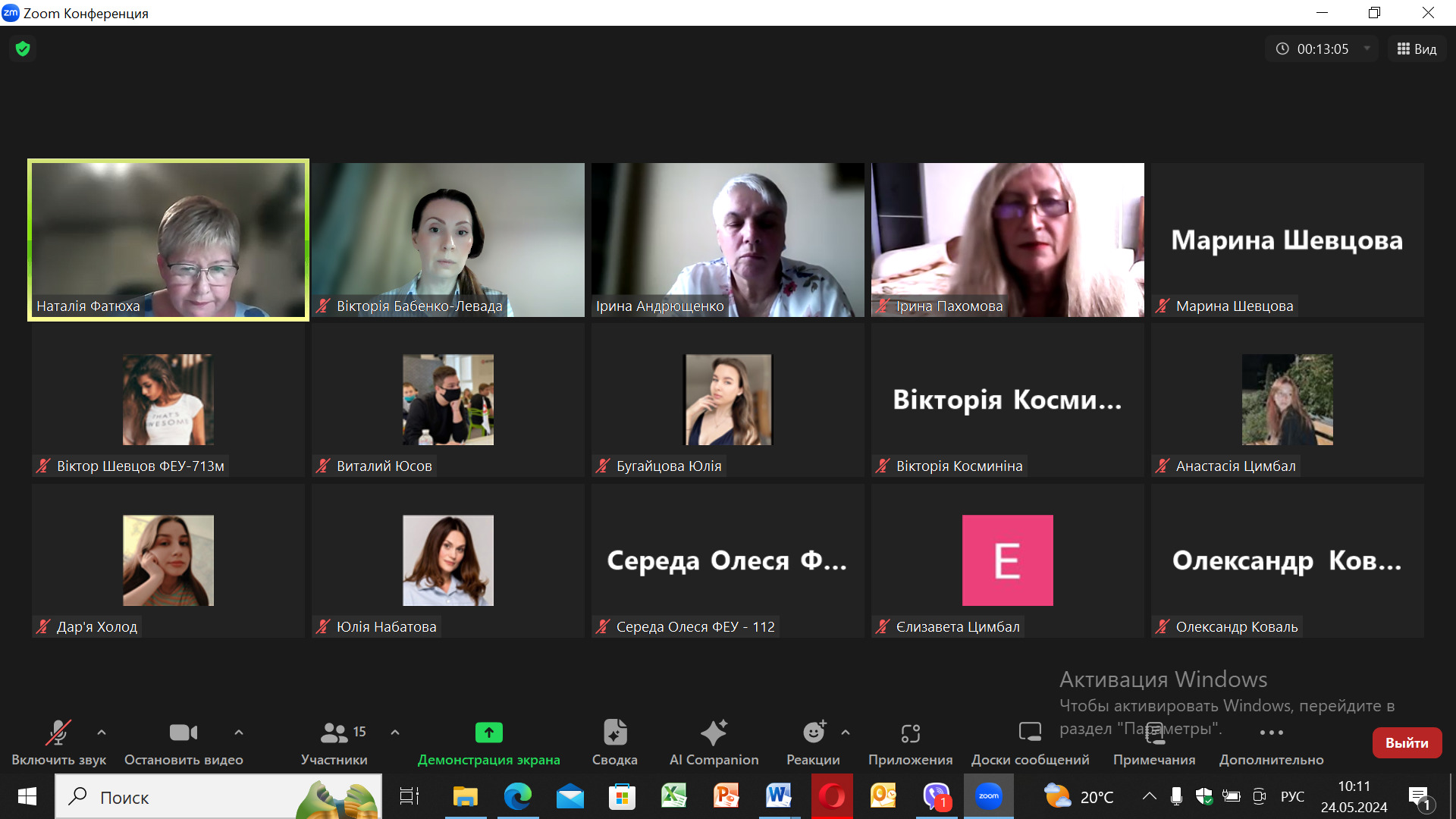Open the Participants panel icon
This screenshot has height=819, width=1456.
pos(334,733)
